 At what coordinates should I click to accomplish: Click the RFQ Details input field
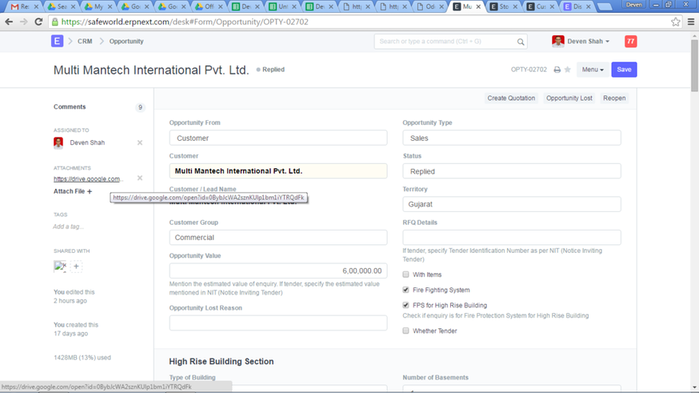511,237
